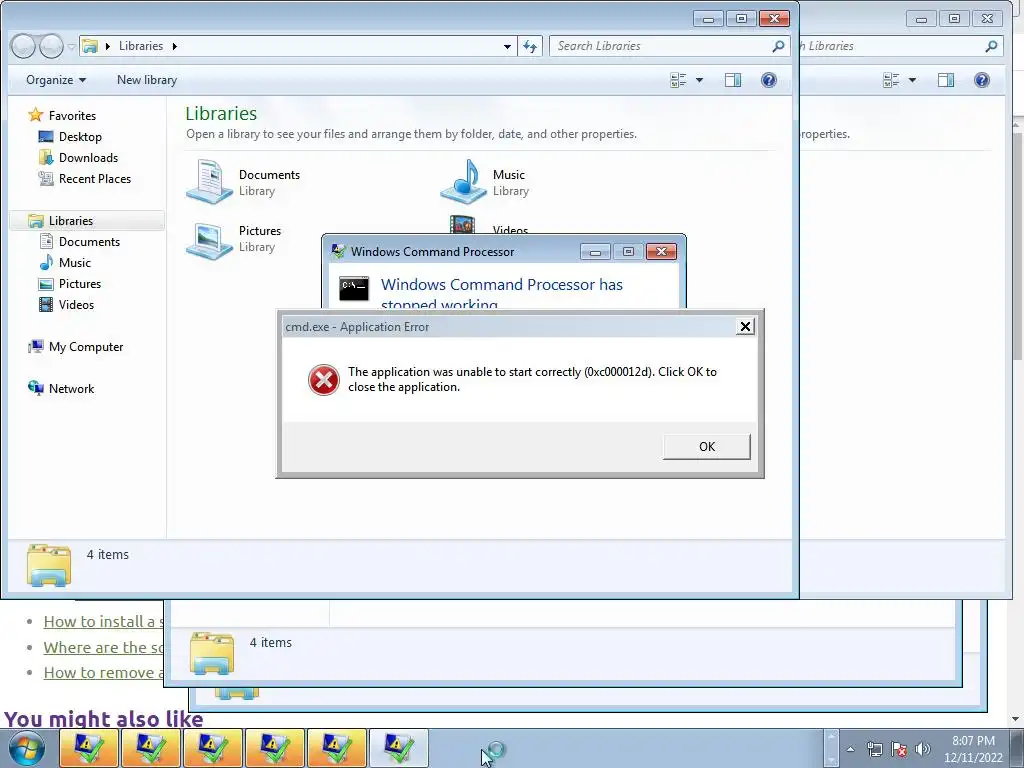Click the Forward arrow button in Explorer
This screenshot has width=1024, height=768.
(50, 46)
